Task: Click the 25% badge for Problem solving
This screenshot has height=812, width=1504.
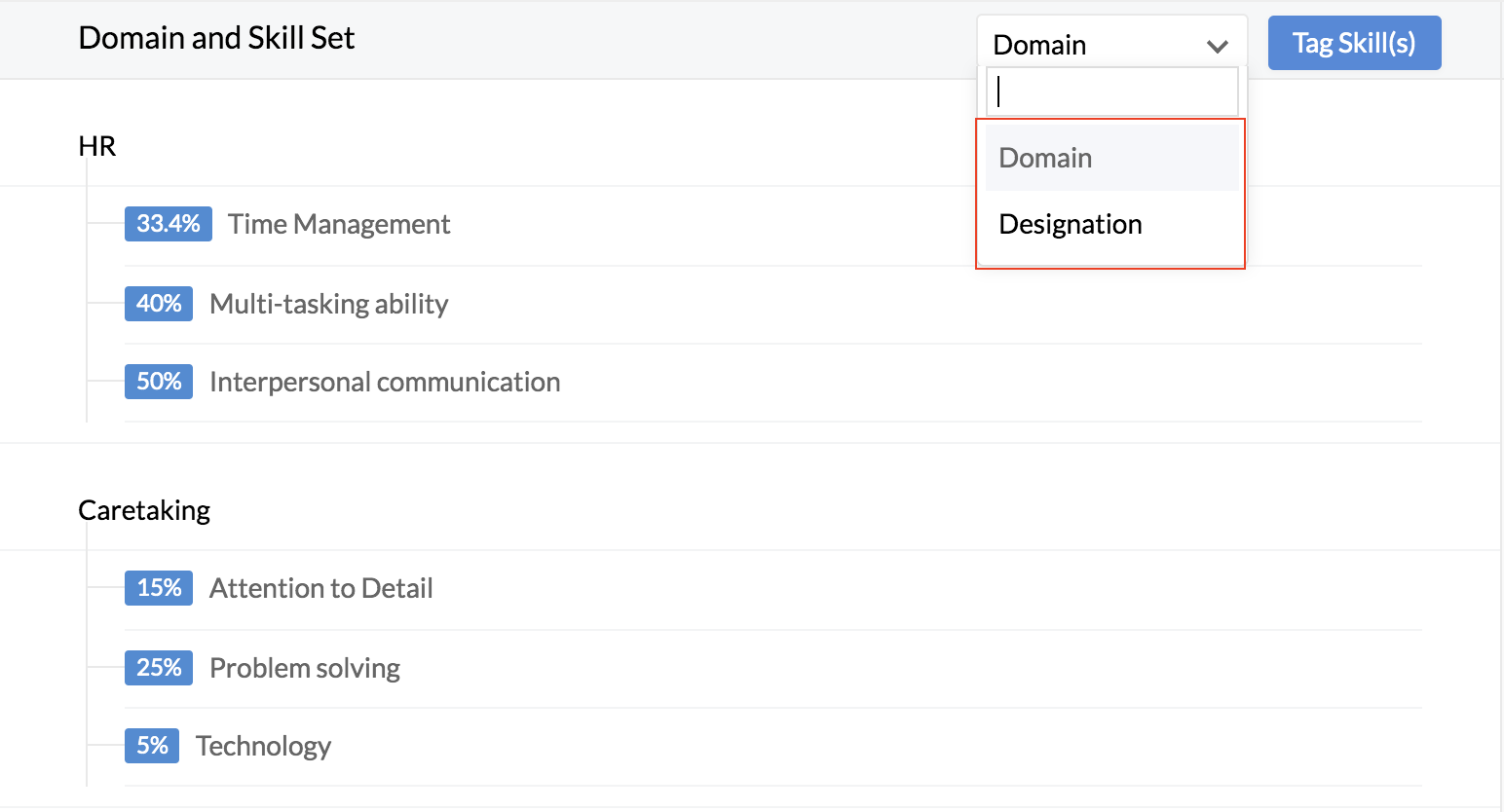Action: coord(159,668)
